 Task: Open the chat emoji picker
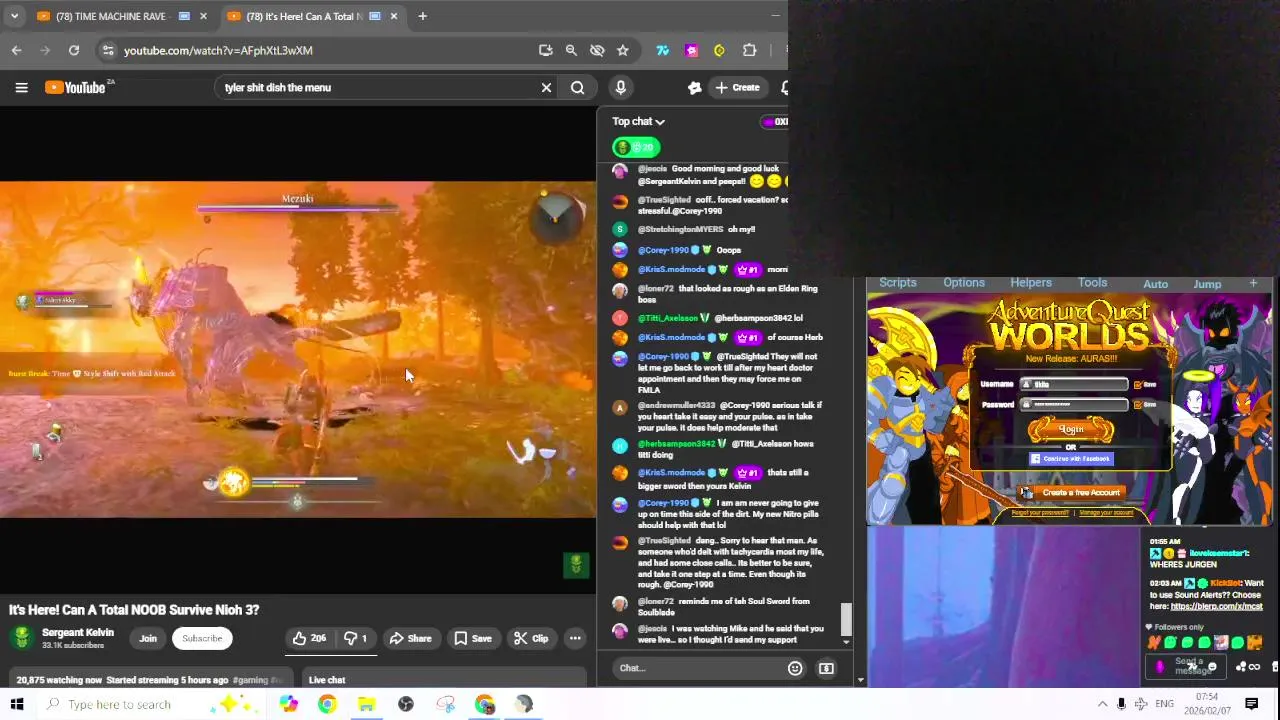pyautogui.click(x=795, y=668)
